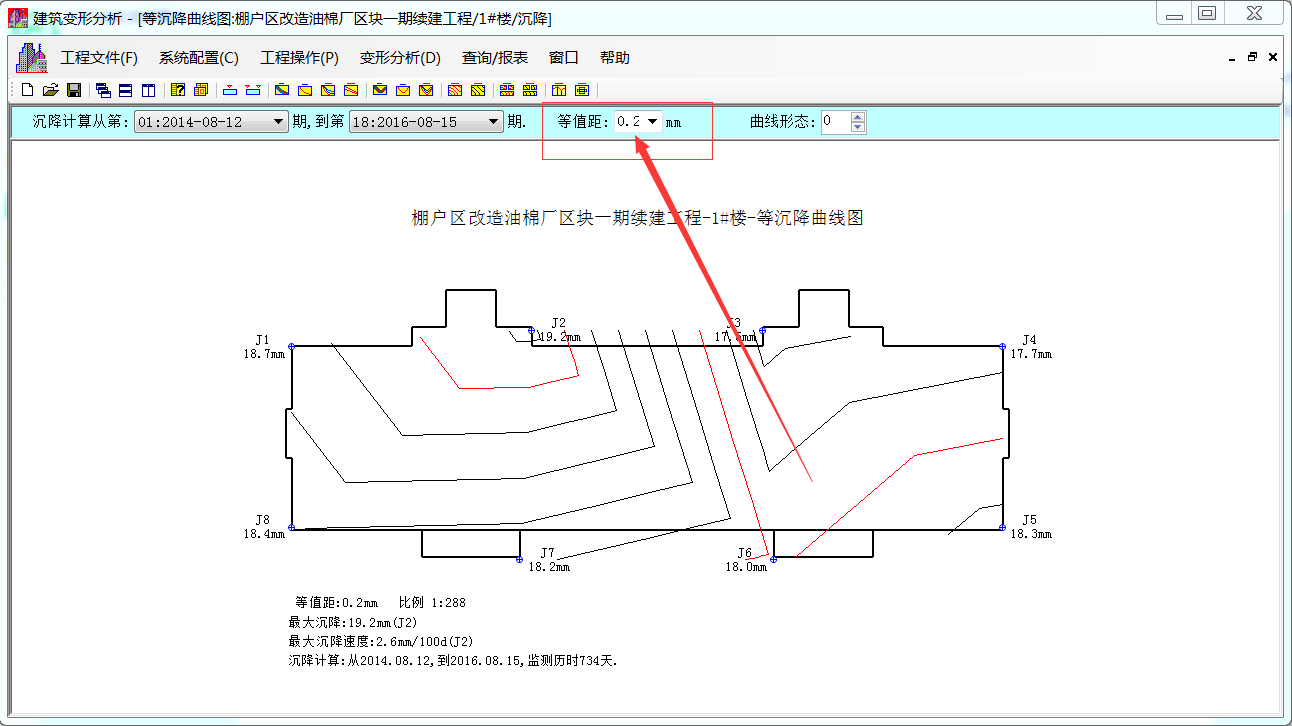Open the 窗口 menu

click(564, 58)
